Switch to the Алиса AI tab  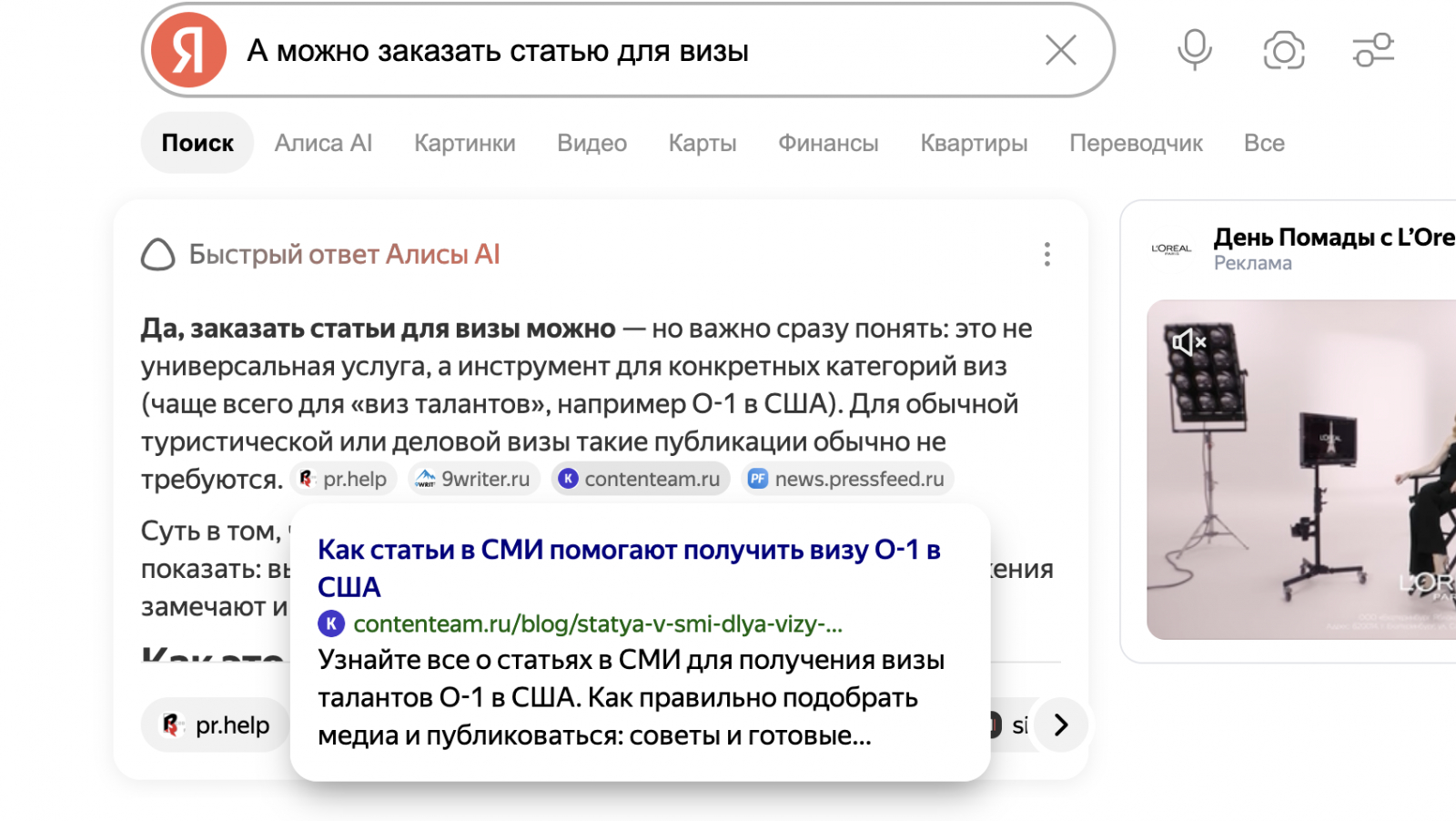click(x=323, y=143)
